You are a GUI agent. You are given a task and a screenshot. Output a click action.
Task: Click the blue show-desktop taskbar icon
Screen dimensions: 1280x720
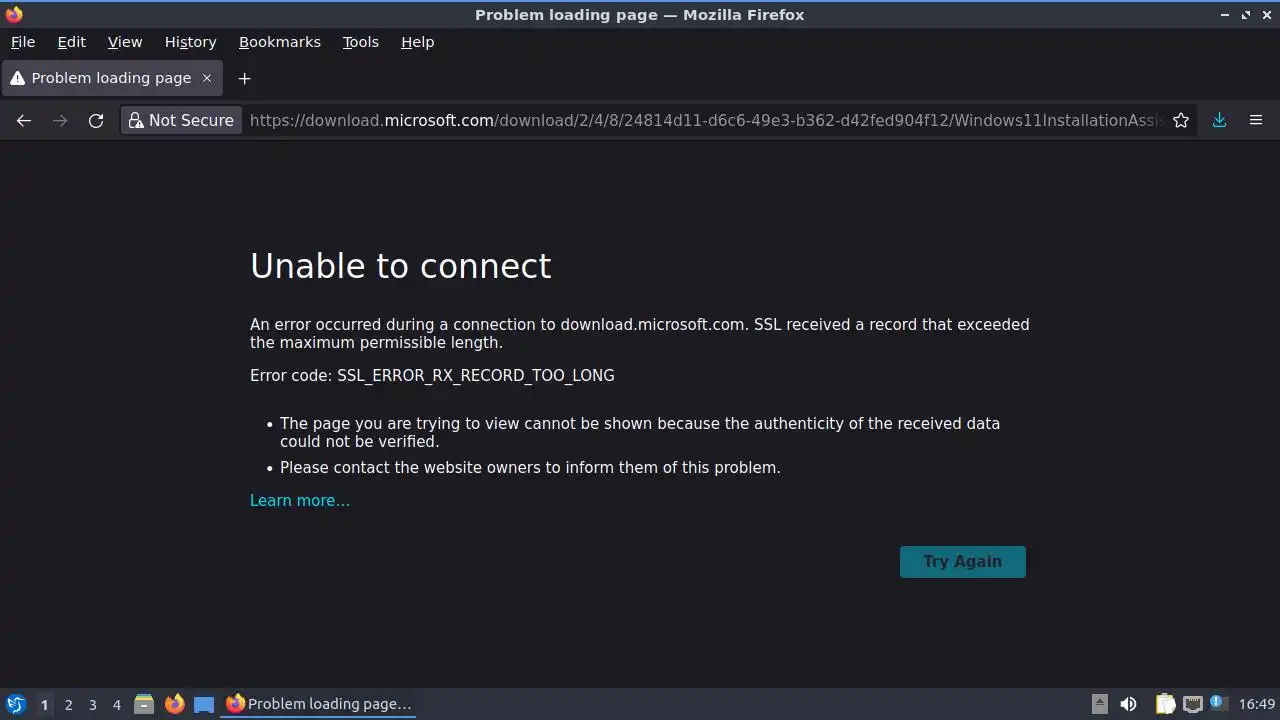(x=204, y=704)
